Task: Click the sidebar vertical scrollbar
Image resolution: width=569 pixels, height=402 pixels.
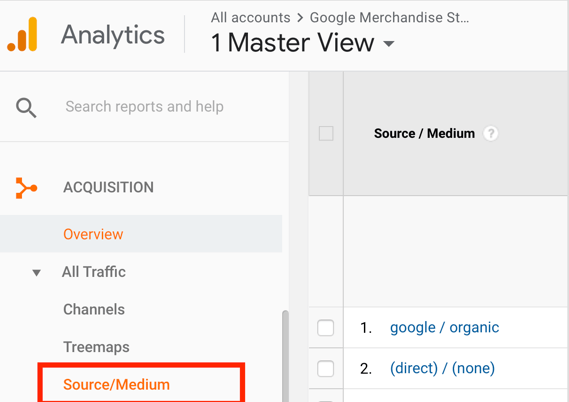Action: 285,356
